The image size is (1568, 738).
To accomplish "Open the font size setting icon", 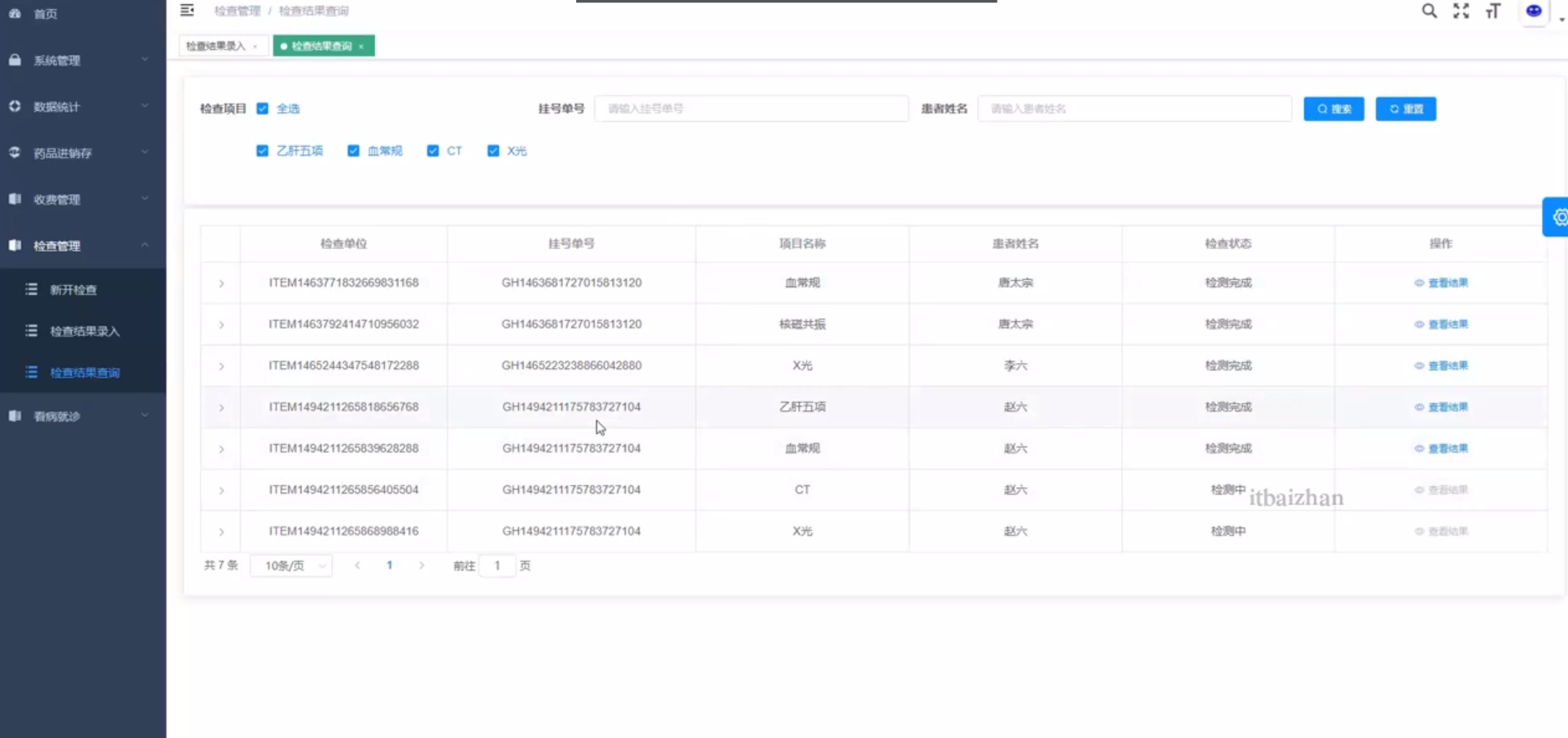I will [x=1493, y=11].
